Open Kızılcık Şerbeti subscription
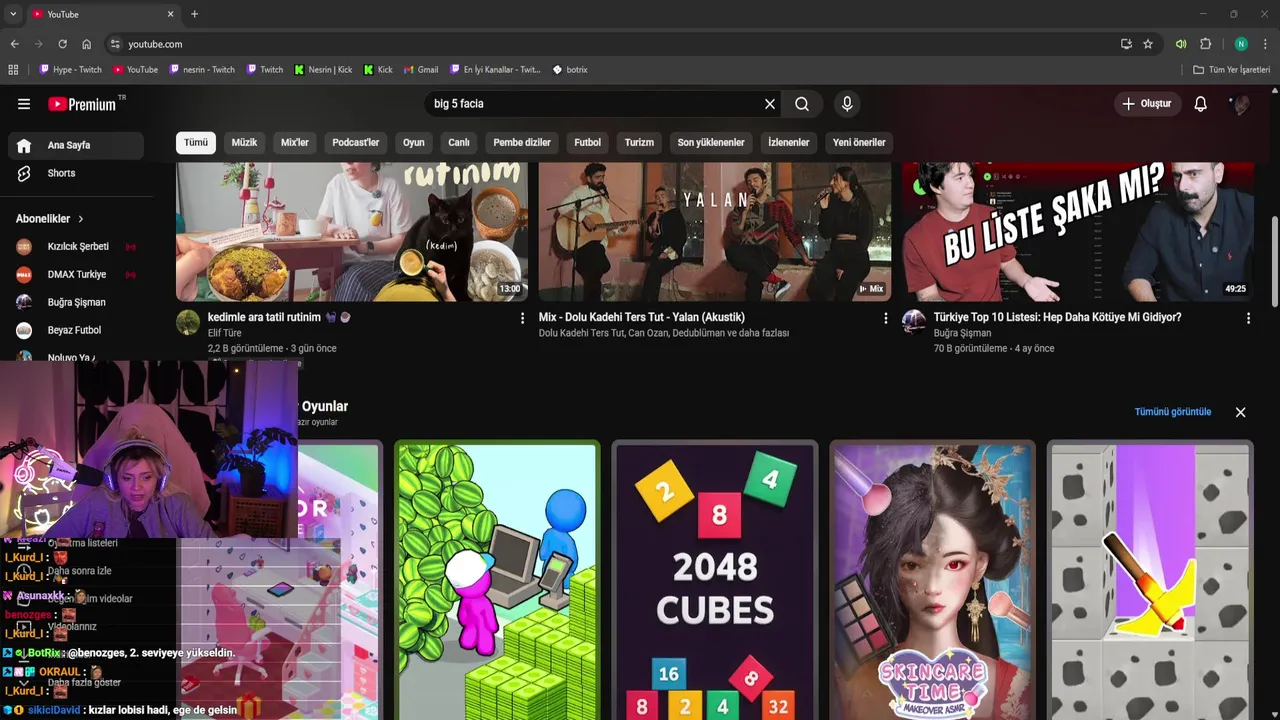1280x720 pixels. tap(76, 246)
